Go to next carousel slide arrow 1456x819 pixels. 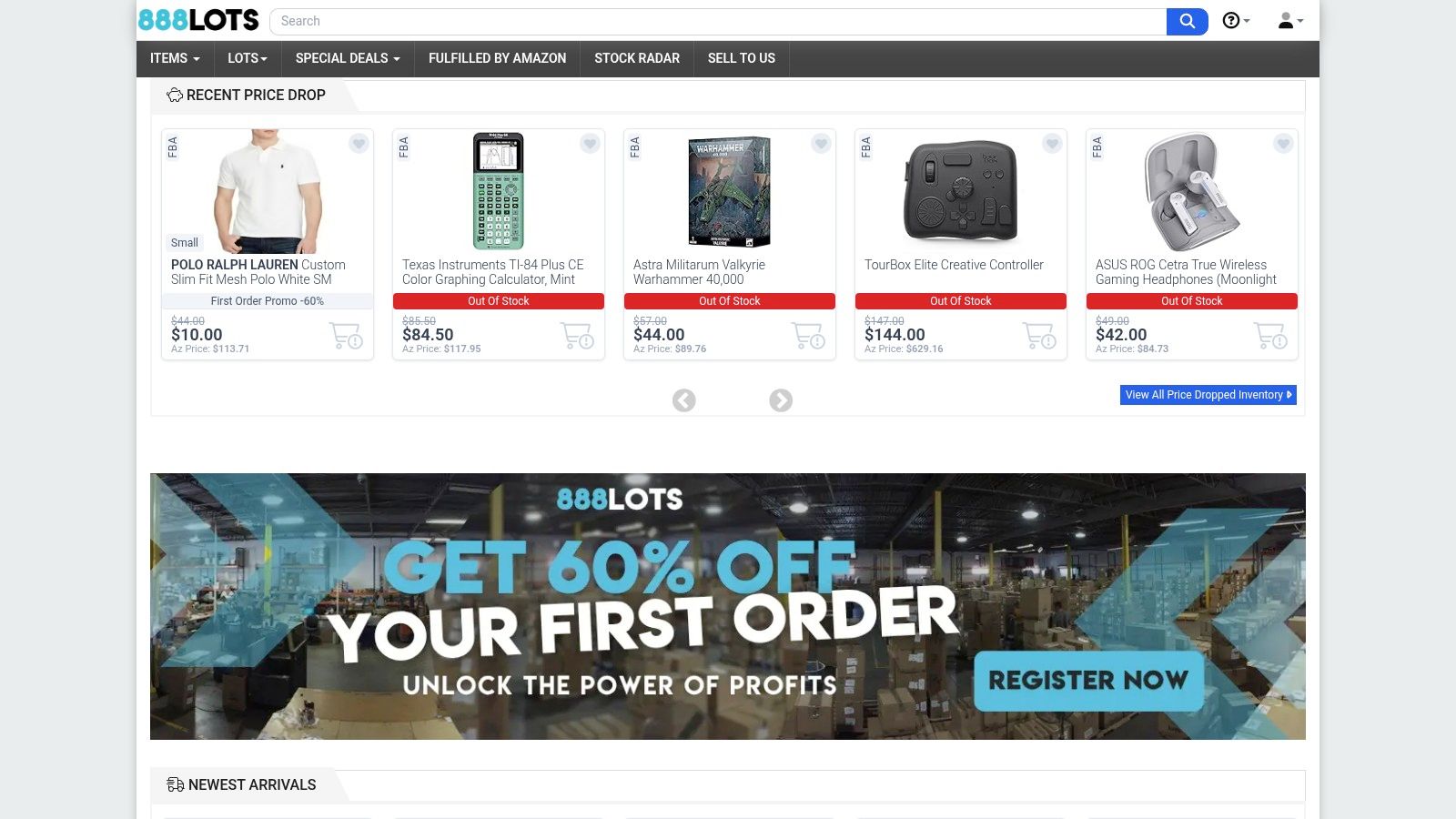tap(781, 400)
